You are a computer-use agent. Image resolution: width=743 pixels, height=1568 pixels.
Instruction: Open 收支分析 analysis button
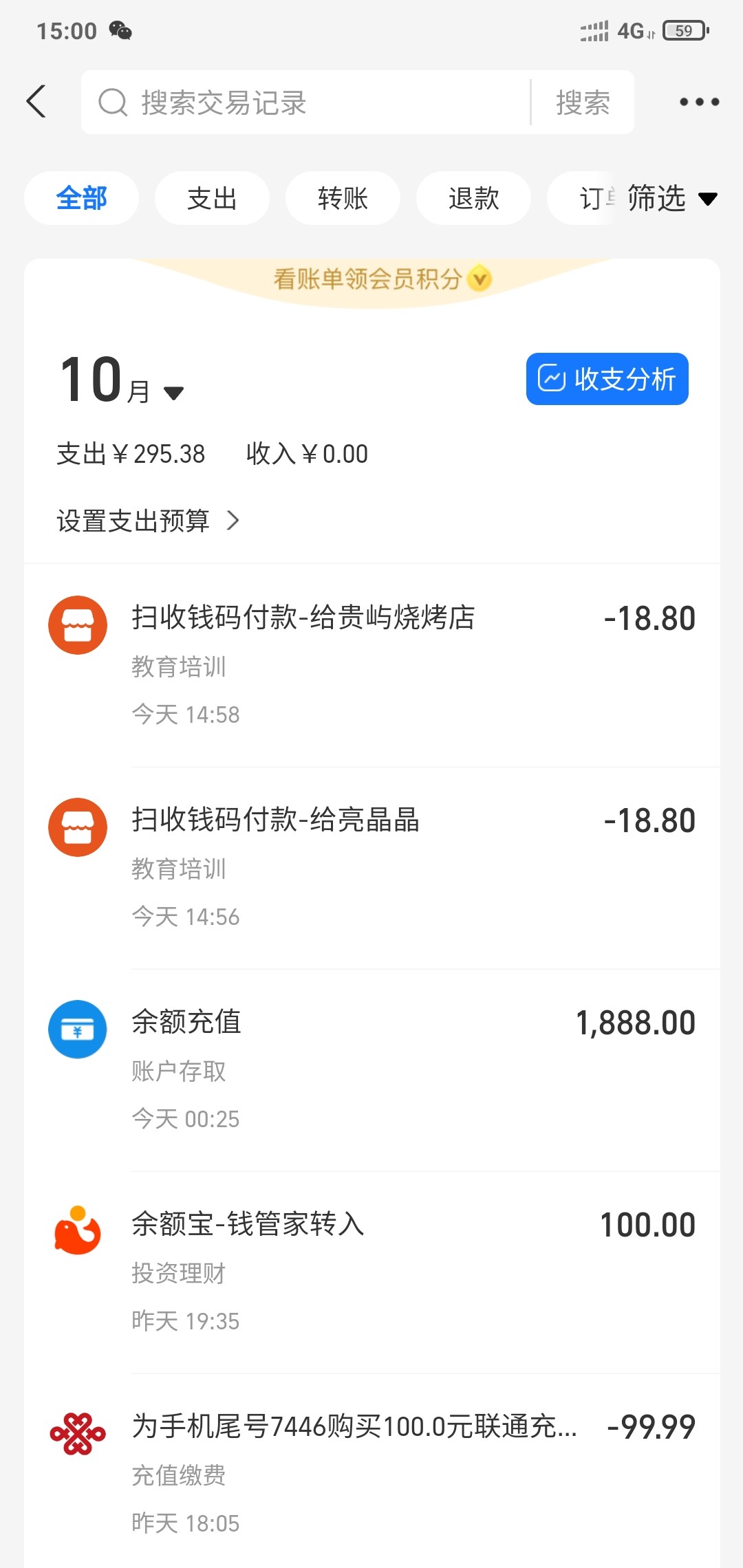[607, 379]
